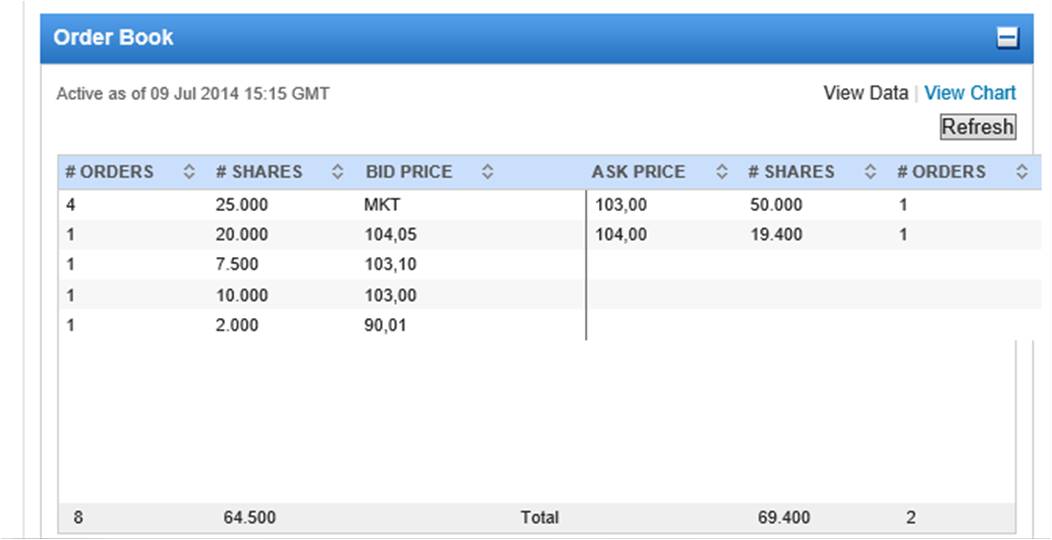Click the 103,00 ask price cell

point(621,205)
